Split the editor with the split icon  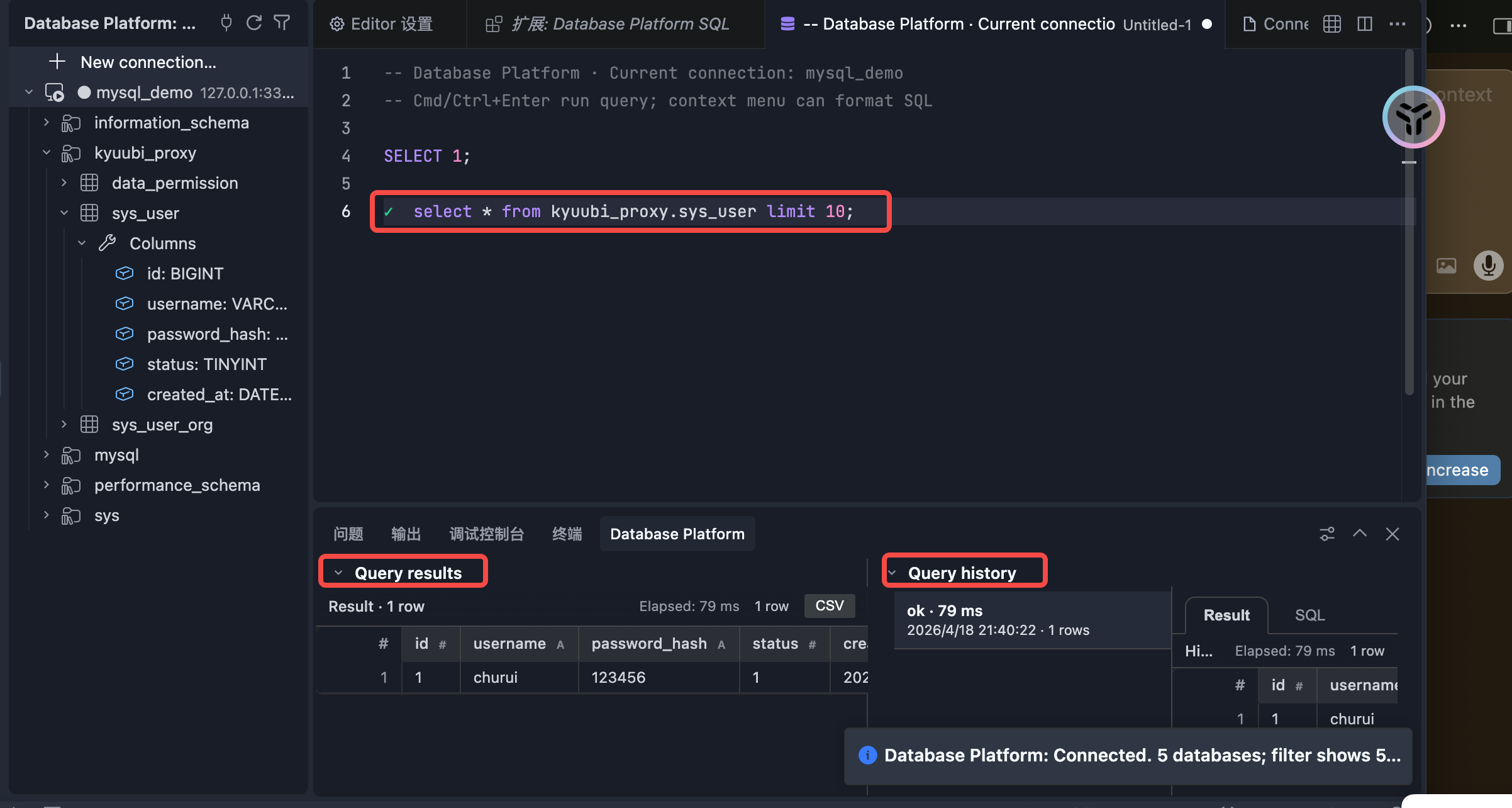tap(1365, 24)
